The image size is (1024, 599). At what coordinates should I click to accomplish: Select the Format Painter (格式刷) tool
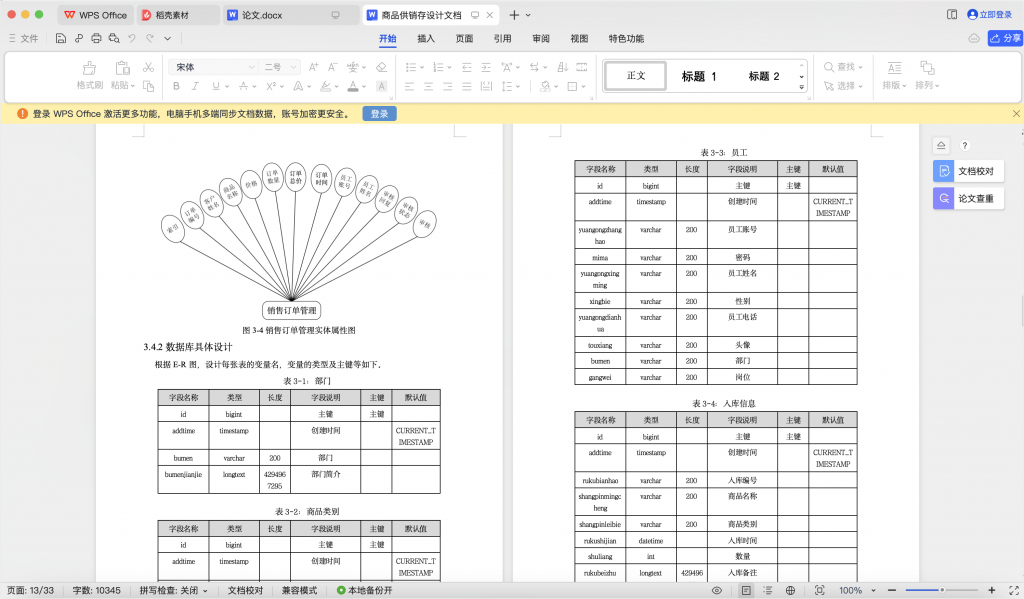click(x=88, y=74)
